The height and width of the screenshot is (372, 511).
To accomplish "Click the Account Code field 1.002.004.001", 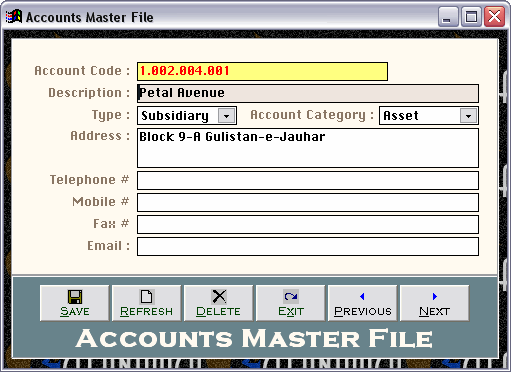I will point(262,71).
